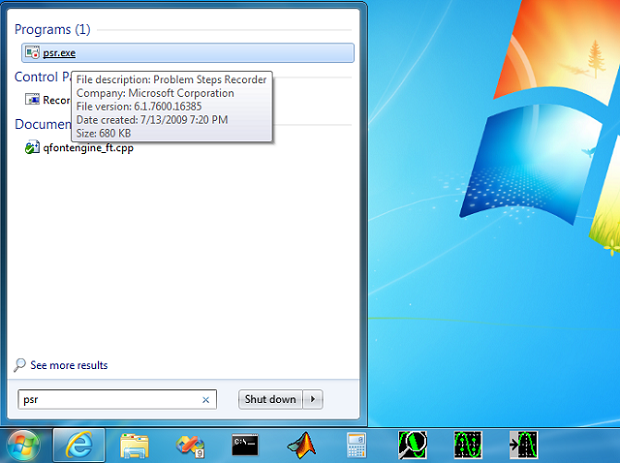Open Internet Explorer from the taskbar
This screenshot has height=463, width=620.
[79, 445]
